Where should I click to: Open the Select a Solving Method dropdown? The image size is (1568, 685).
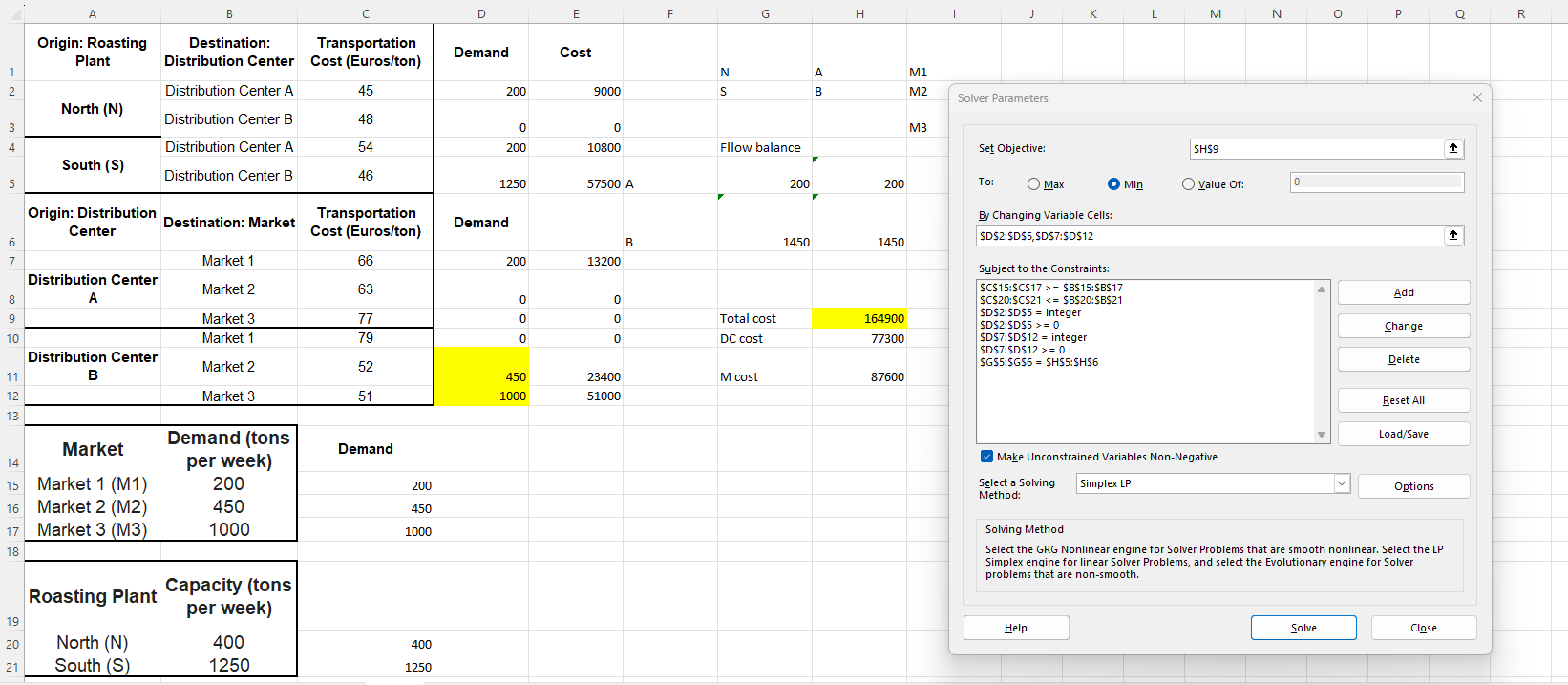[x=1342, y=483]
